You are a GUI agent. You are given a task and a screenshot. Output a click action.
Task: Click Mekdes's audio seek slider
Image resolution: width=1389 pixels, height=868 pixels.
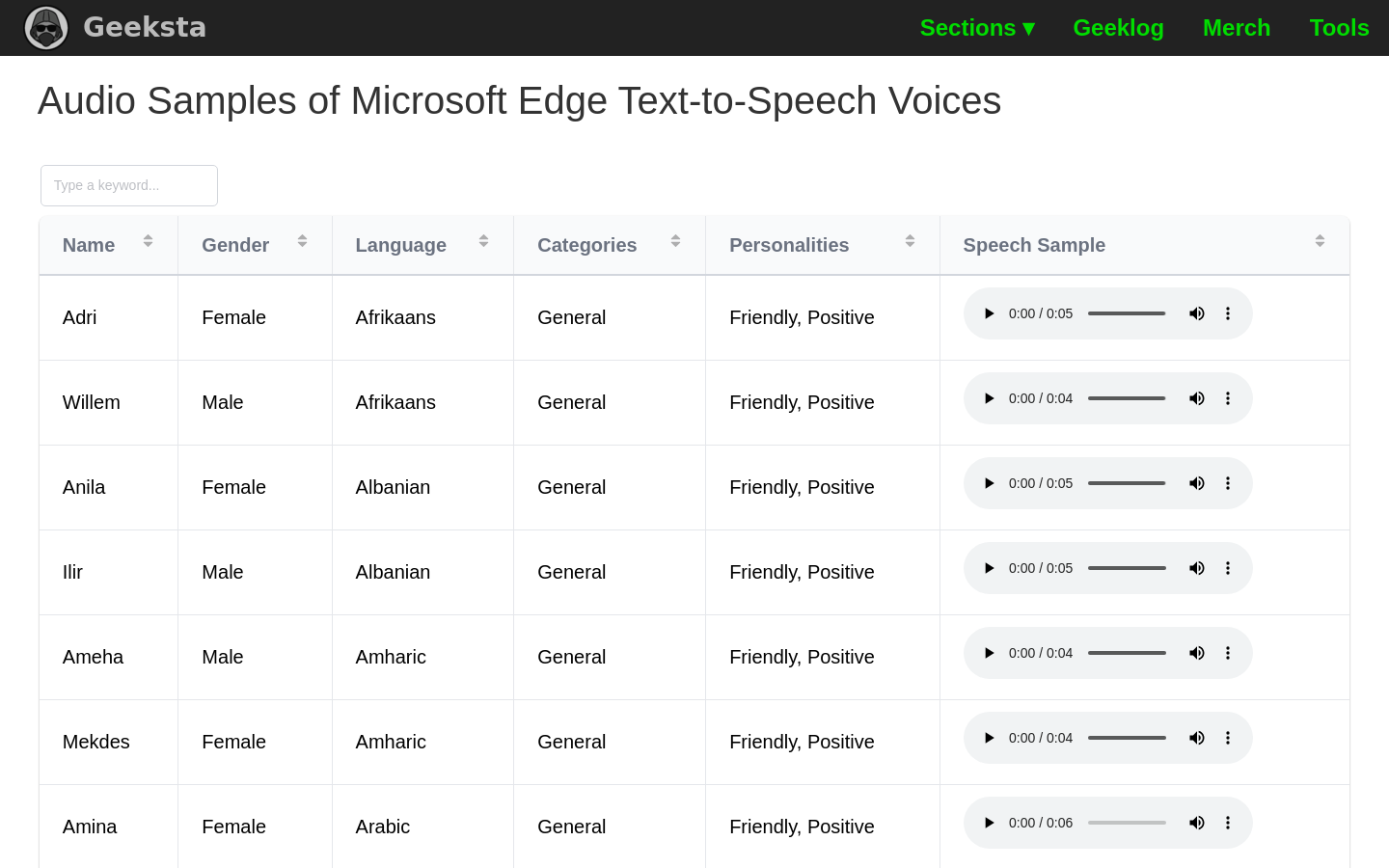1127,738
